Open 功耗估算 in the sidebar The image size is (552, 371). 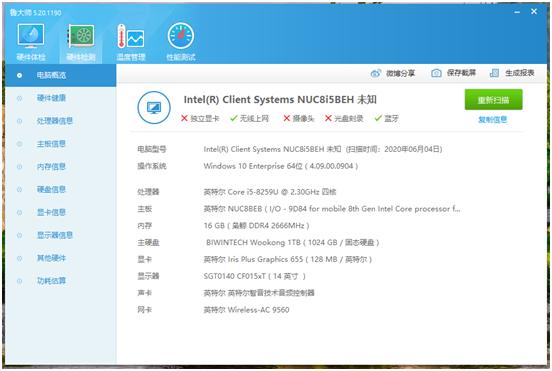[x=51, y=281]
